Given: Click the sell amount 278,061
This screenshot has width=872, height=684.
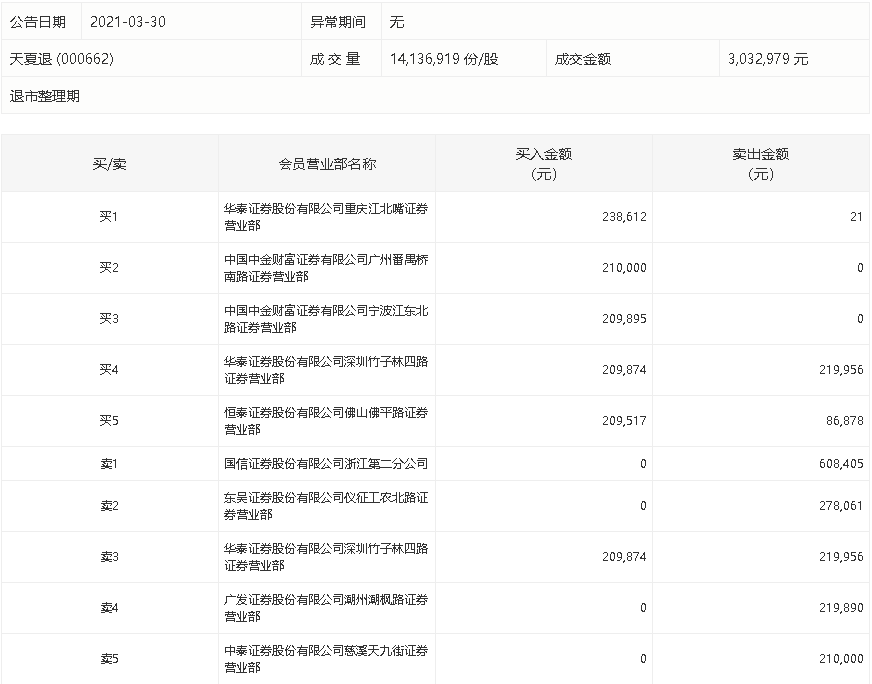Looking at the screenshot, I should click(841, 505).
